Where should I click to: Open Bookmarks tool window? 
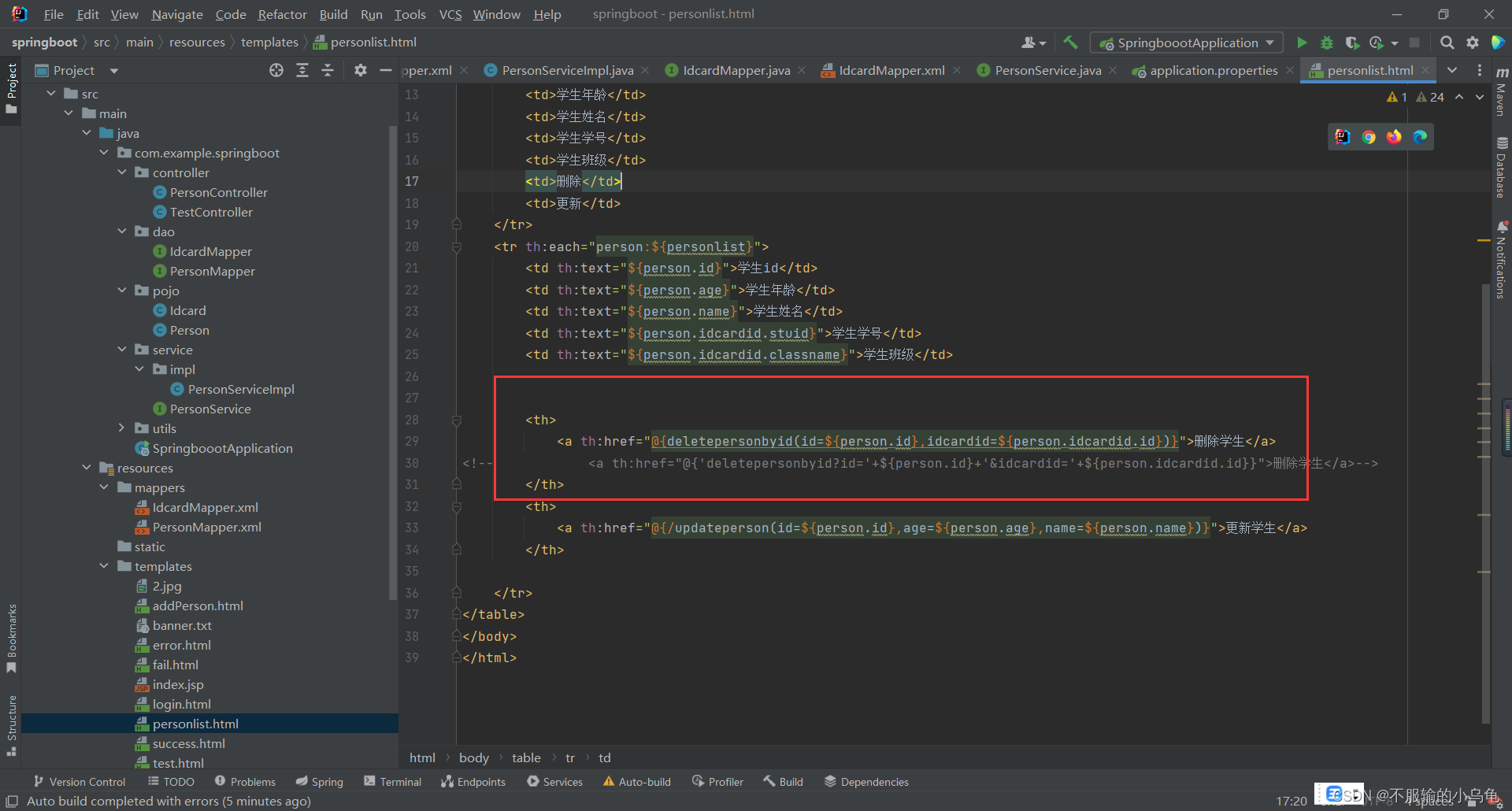pyautogui.click(x=11, y=638)
